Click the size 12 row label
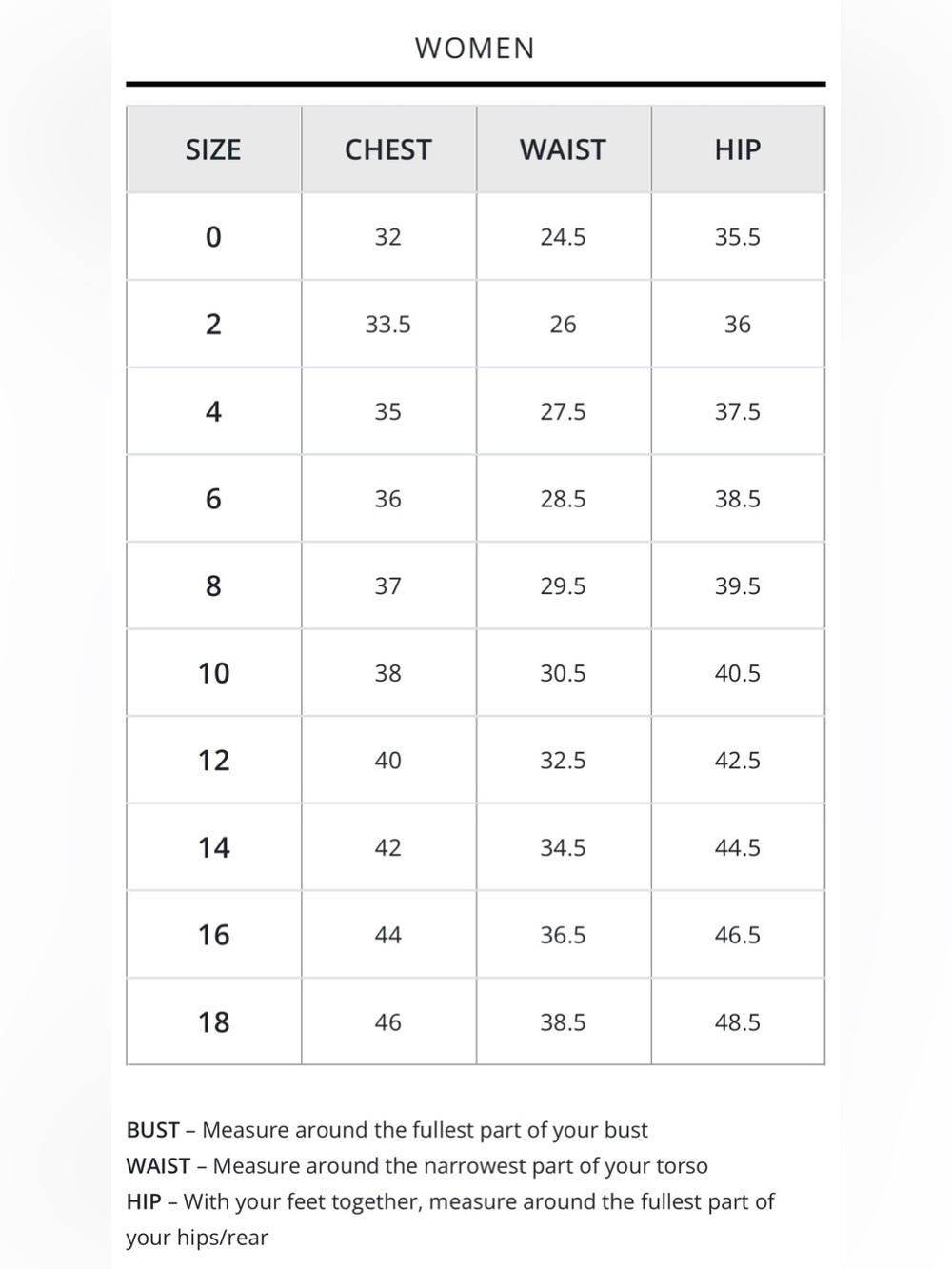 tap(213, 760)
